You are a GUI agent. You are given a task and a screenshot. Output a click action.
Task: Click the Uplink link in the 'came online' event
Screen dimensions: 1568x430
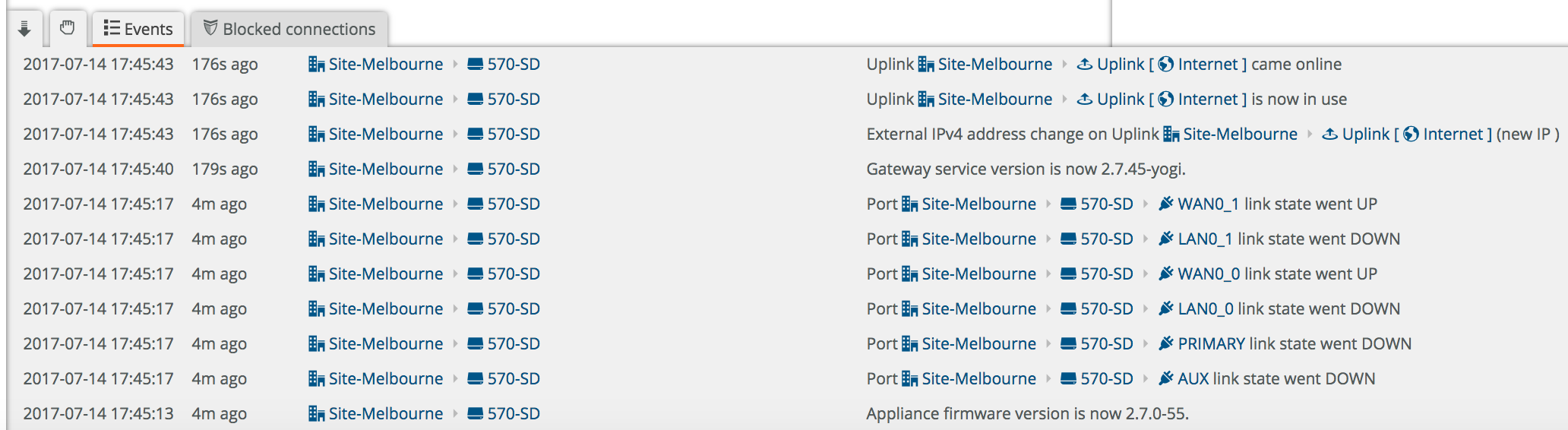click(1121, 64)
